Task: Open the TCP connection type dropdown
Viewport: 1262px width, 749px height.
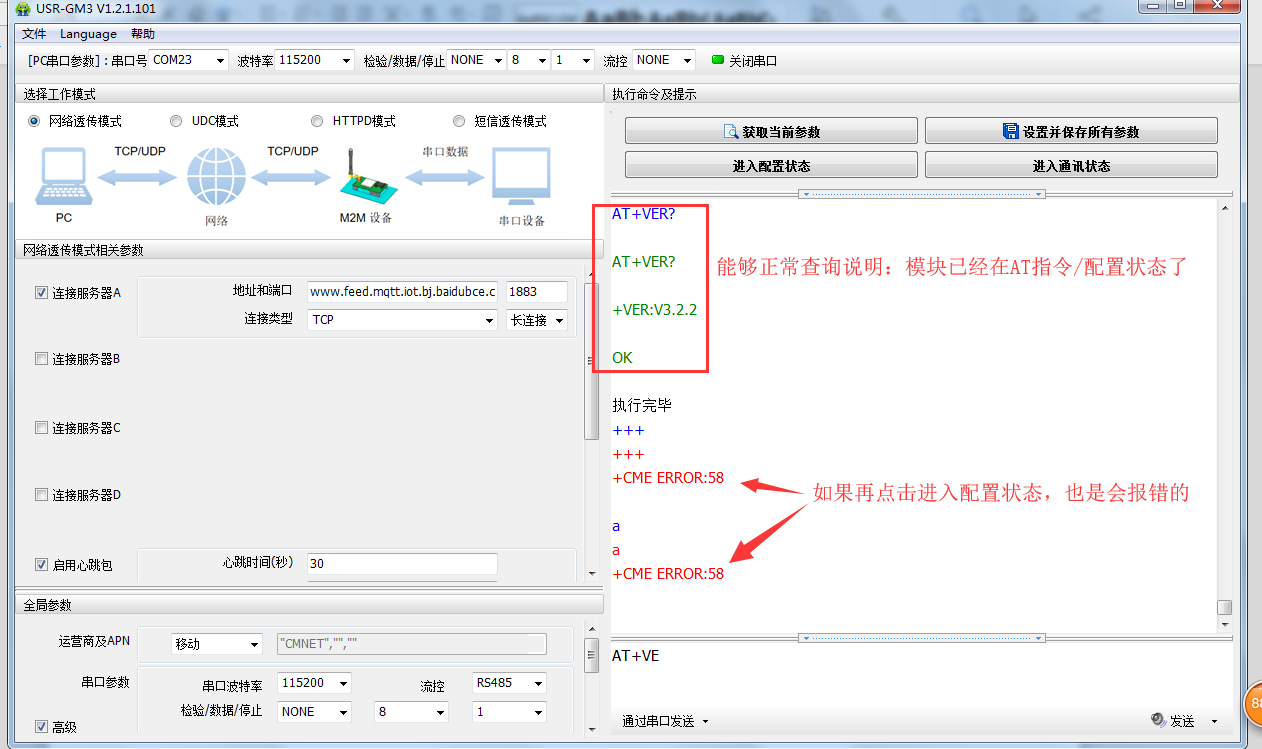Action: click(403, 320)
